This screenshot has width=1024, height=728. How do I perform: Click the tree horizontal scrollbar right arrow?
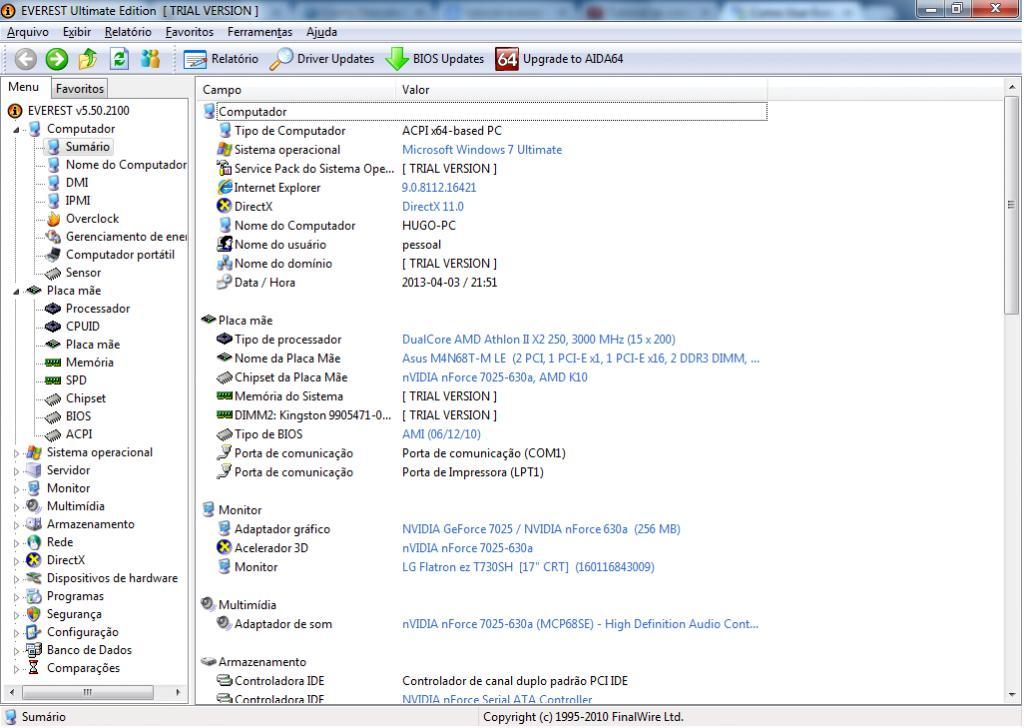pos(178,692)
